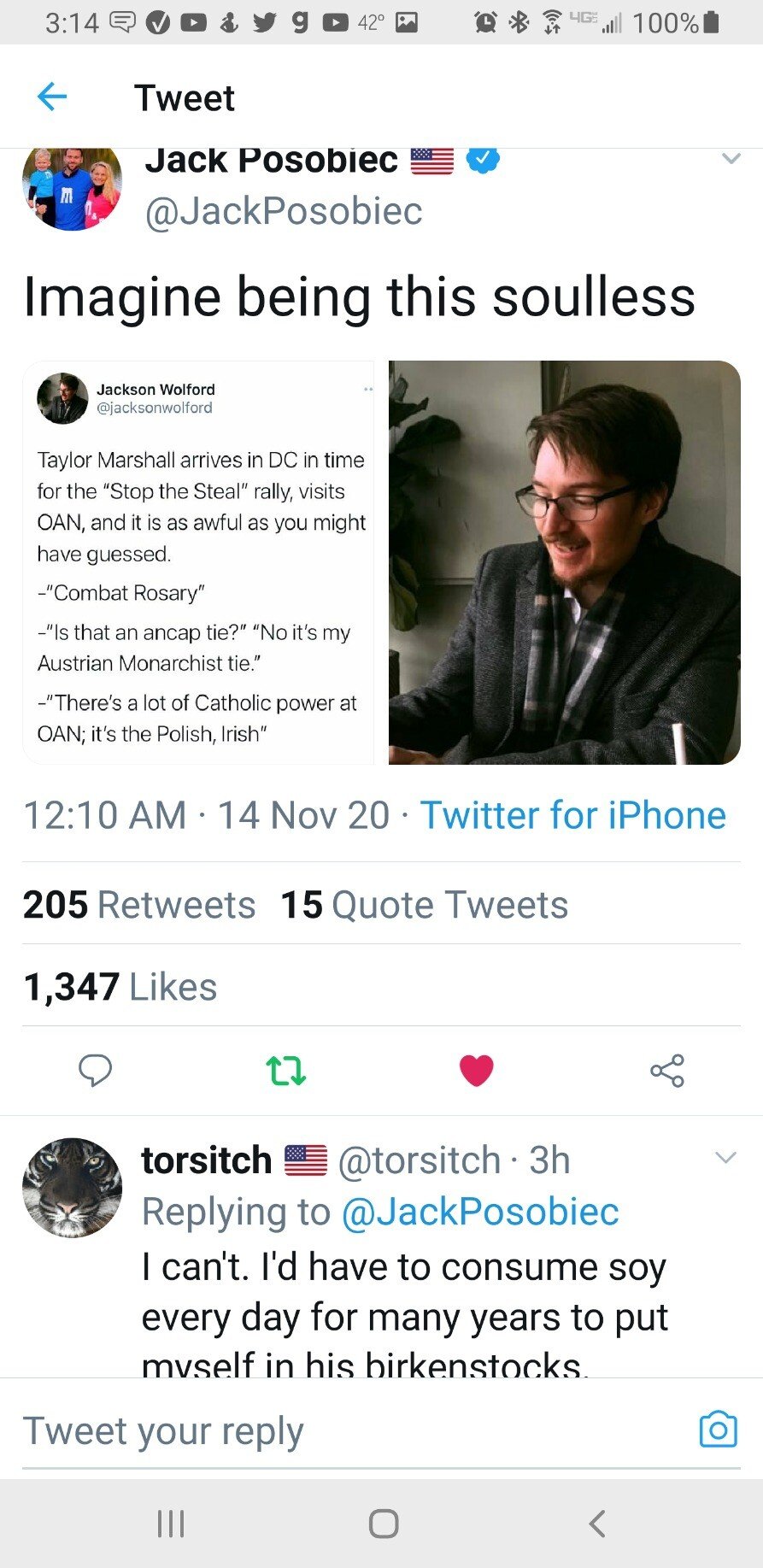The height and width of the screenshot is (1568, 763).
Task: Toggle the green retweet icon
Action: [x=285, y=1070]
